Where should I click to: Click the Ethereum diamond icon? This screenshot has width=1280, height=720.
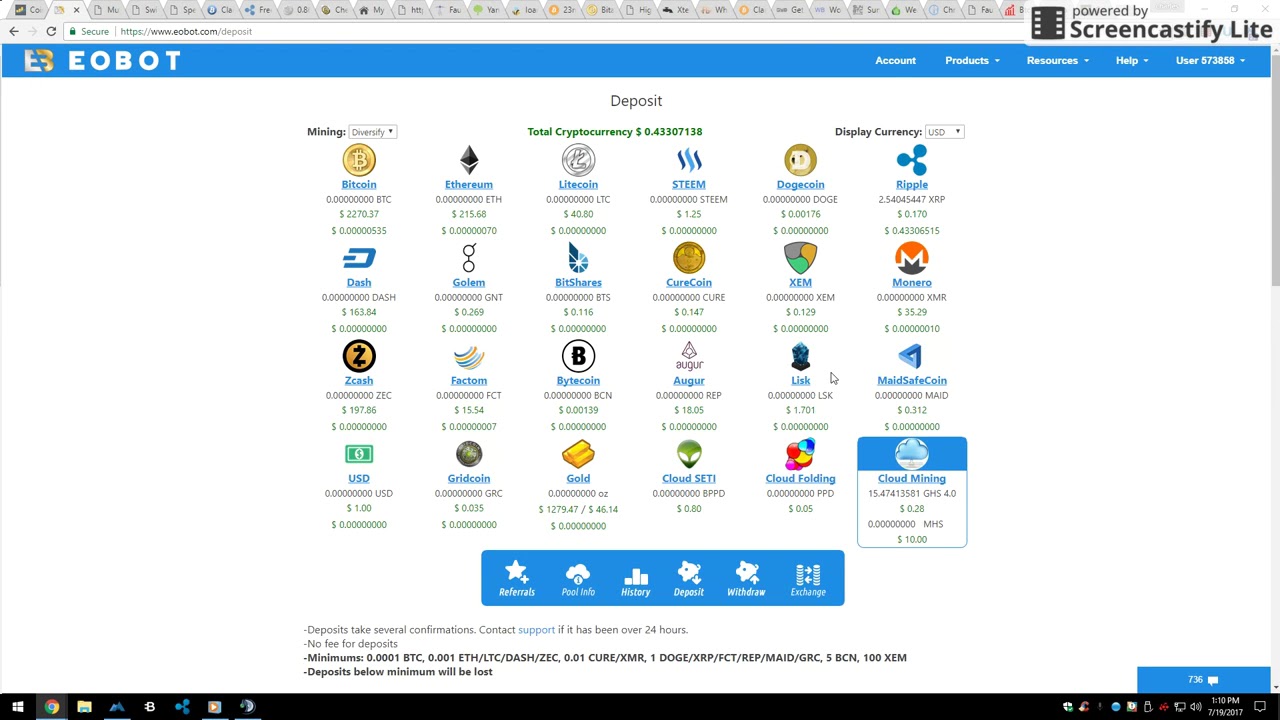tap(469, 160)
